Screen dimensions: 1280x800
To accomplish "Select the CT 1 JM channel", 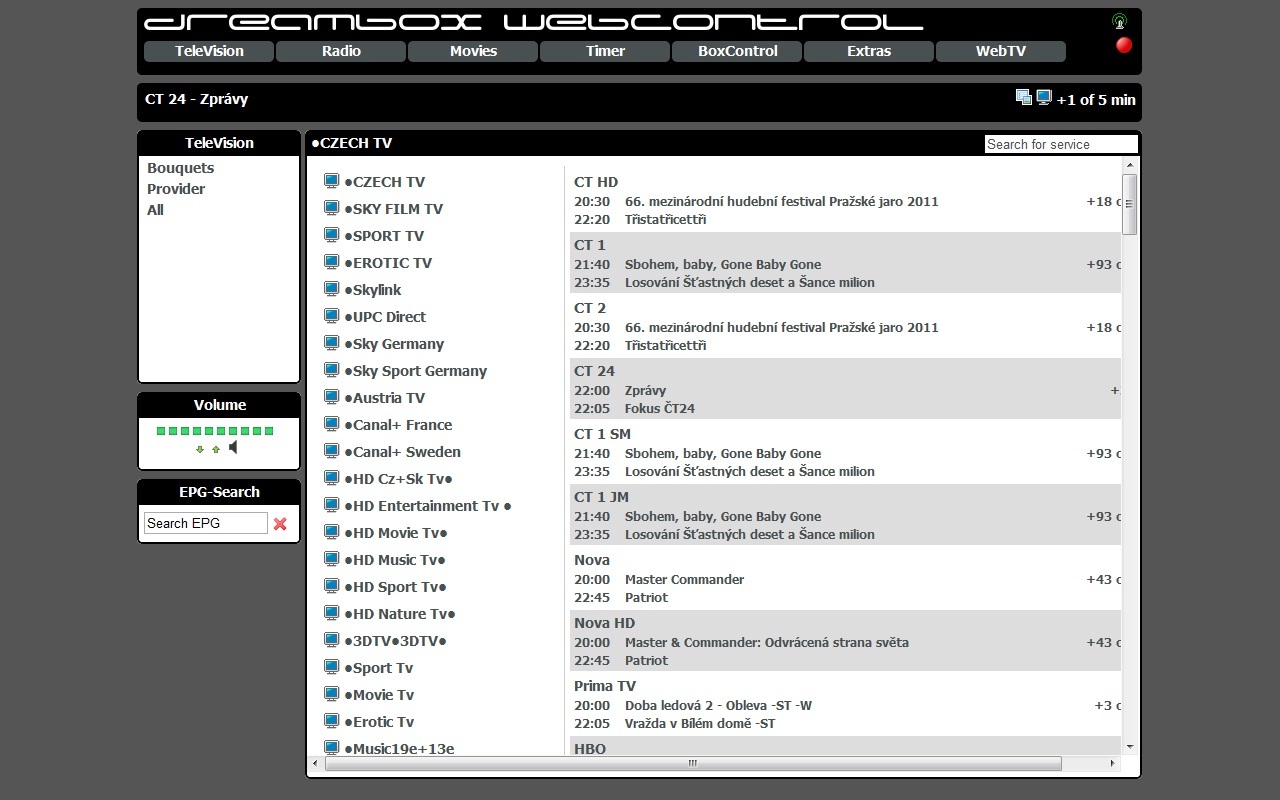I will pos(601,497).
